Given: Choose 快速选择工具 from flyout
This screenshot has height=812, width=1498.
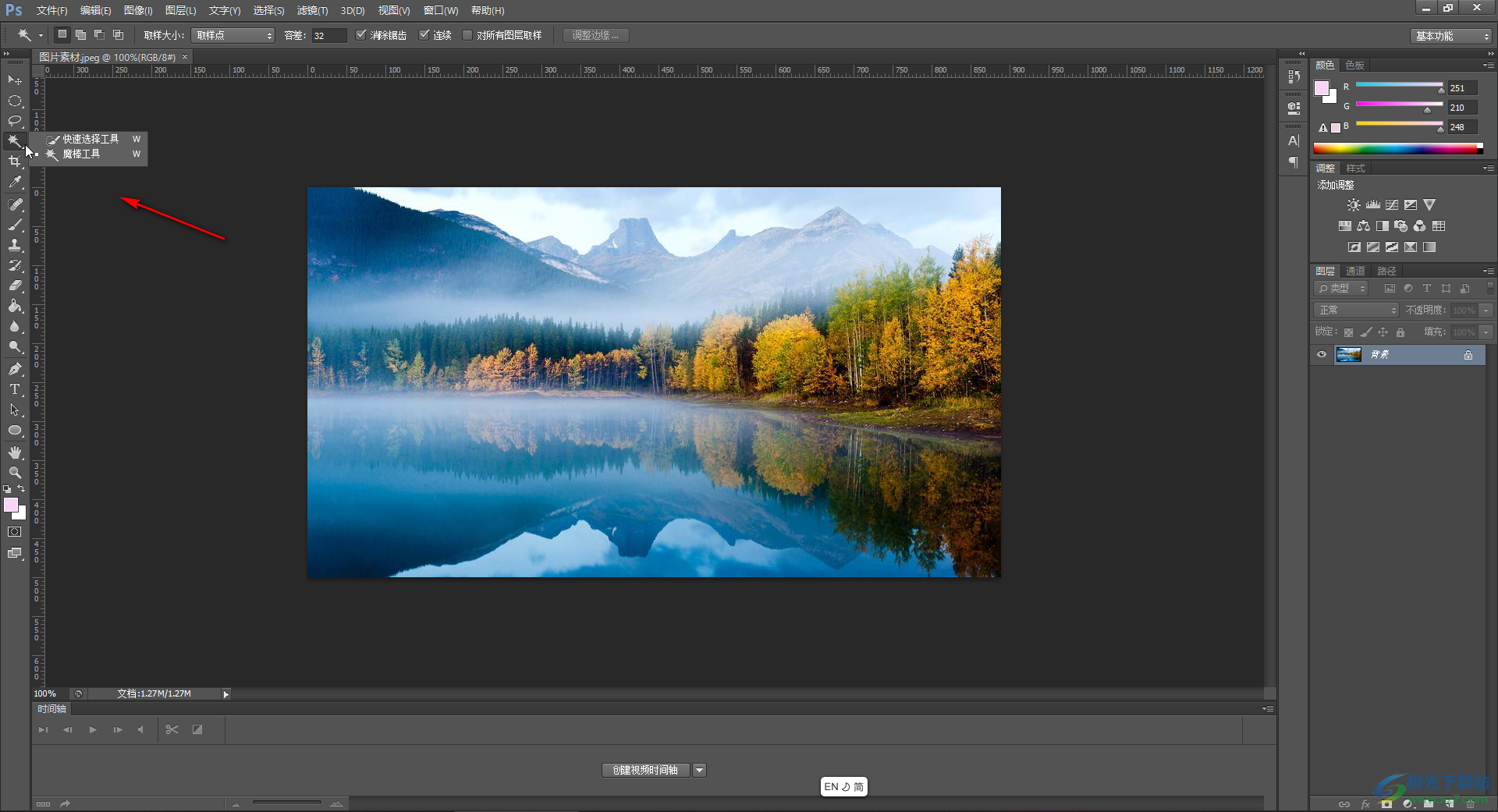Looking at the screenshot, I should click(x=91, y=139).
